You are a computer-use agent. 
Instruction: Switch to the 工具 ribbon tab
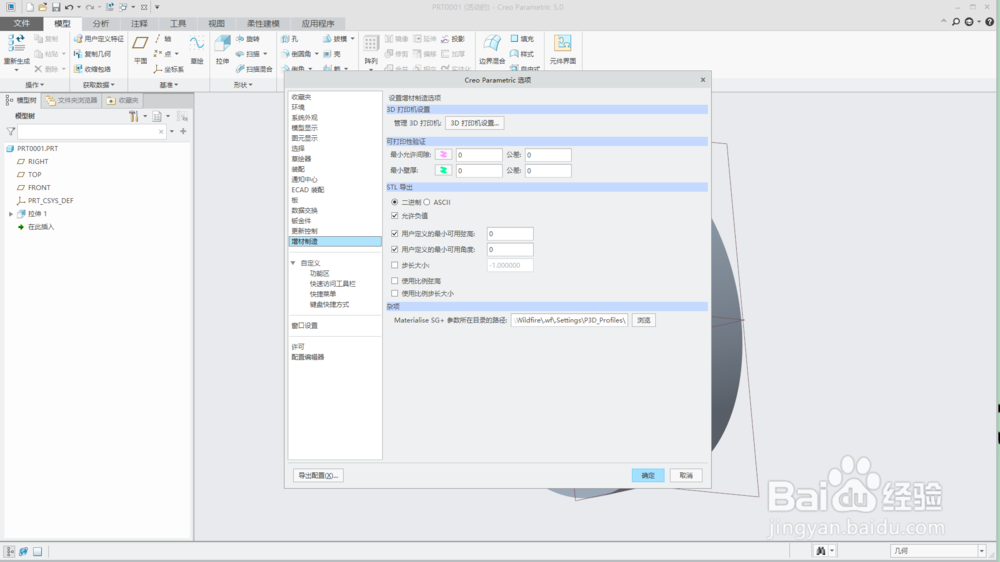(178, 24)
